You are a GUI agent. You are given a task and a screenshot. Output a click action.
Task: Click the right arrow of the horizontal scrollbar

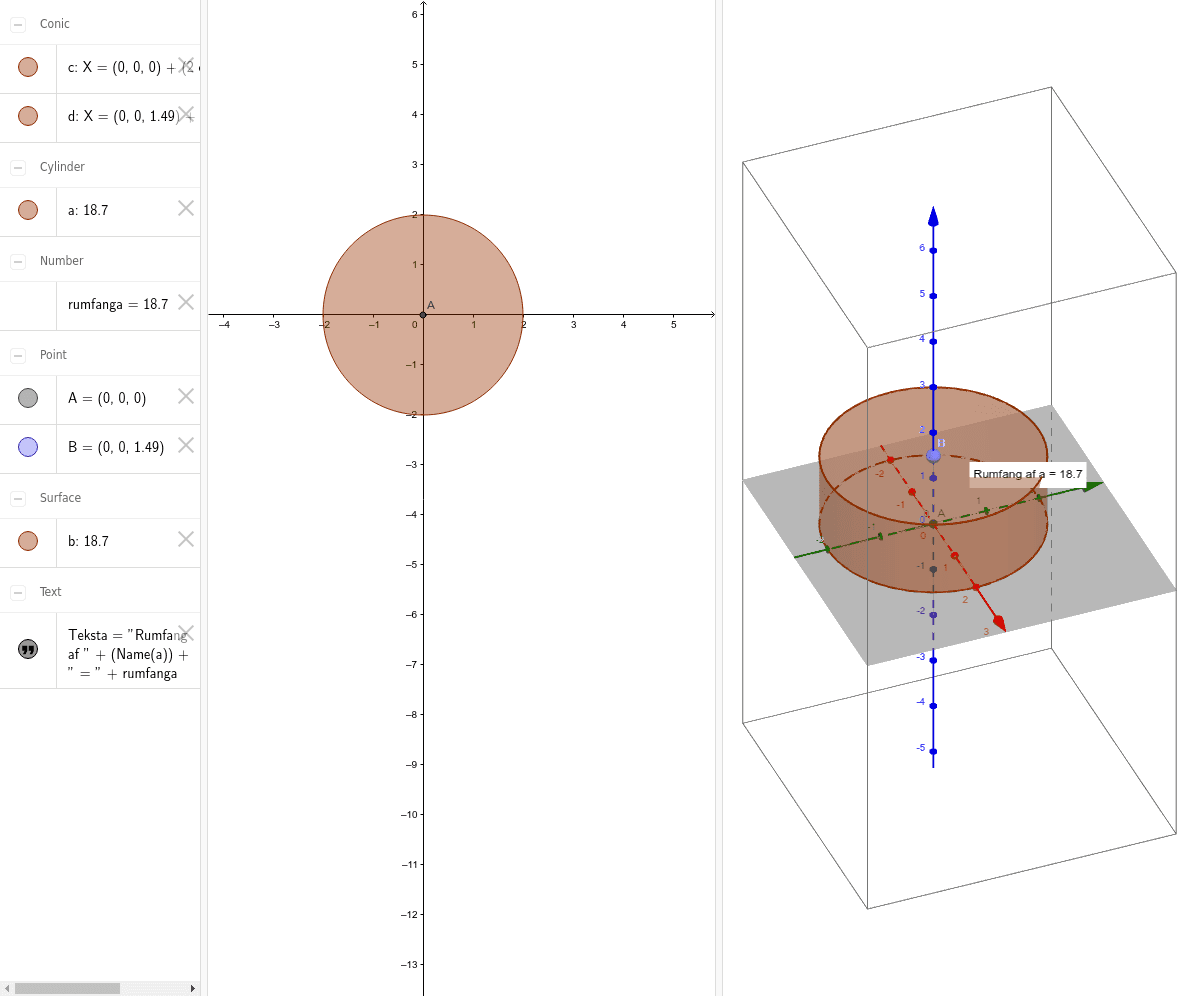point(192,988)
